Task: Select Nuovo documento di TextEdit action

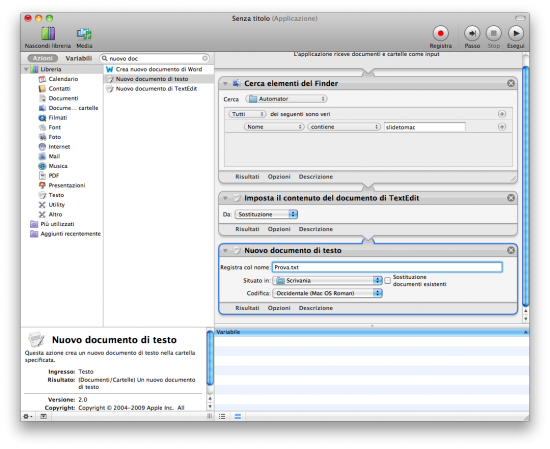Action: (x=159, y=89)
